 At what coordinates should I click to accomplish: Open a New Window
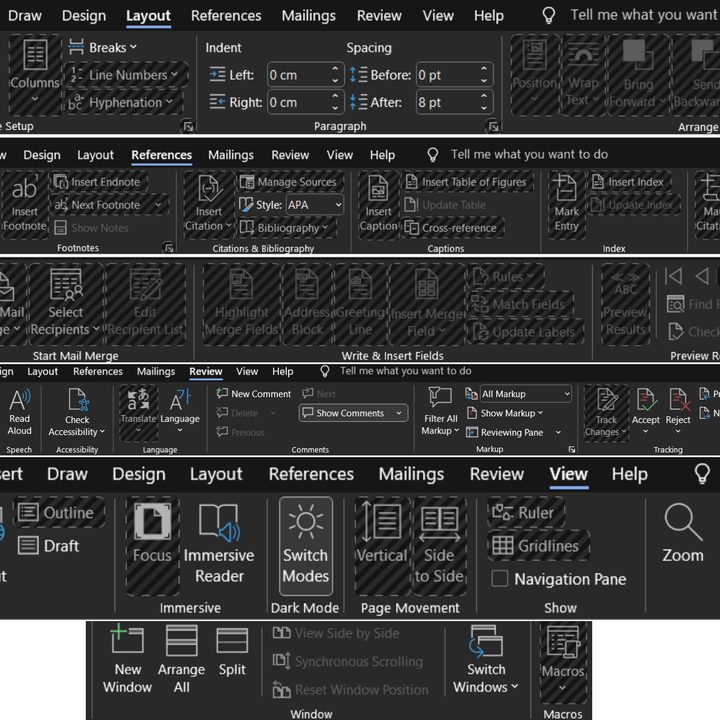pyautogui.click(x=127, y=659)
